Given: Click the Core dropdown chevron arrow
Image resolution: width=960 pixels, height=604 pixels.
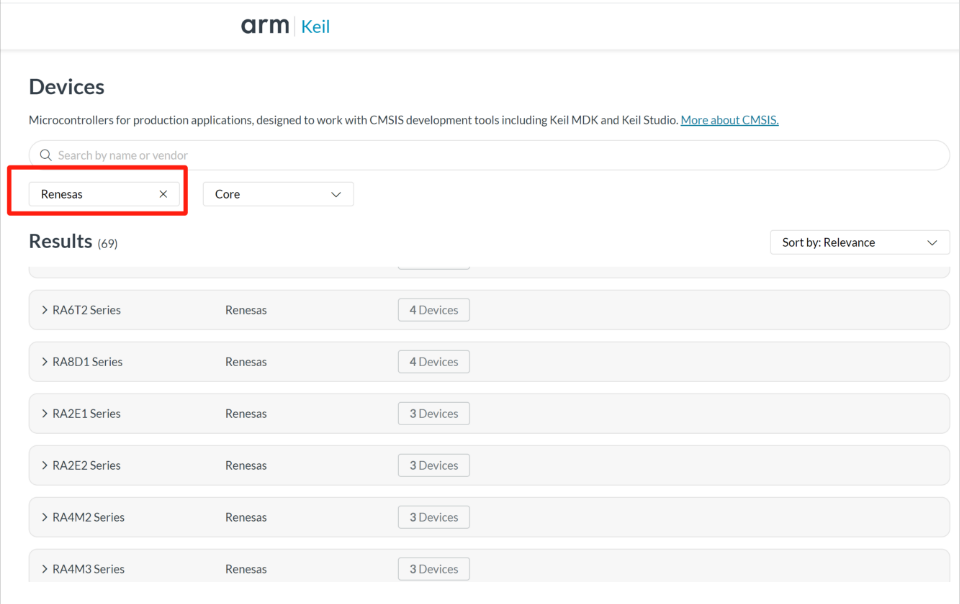Looking at the screenshot, I should point(336,195).
